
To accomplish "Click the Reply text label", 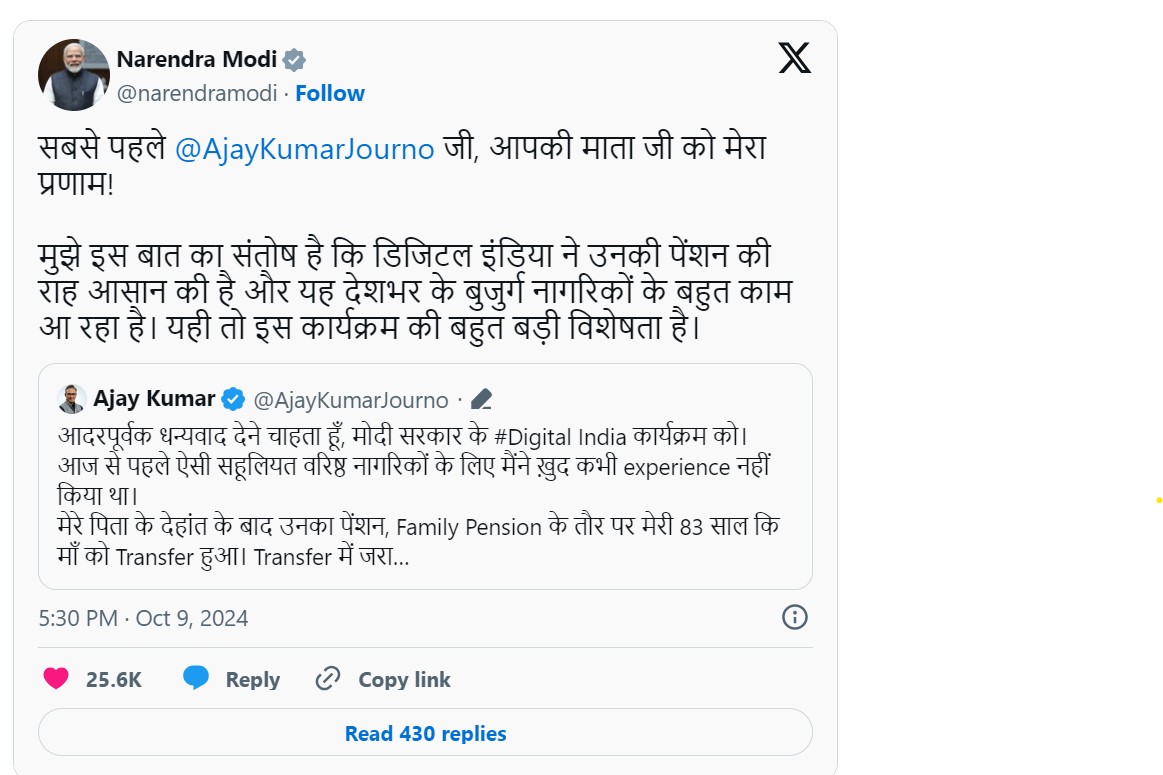I will 252,680.
